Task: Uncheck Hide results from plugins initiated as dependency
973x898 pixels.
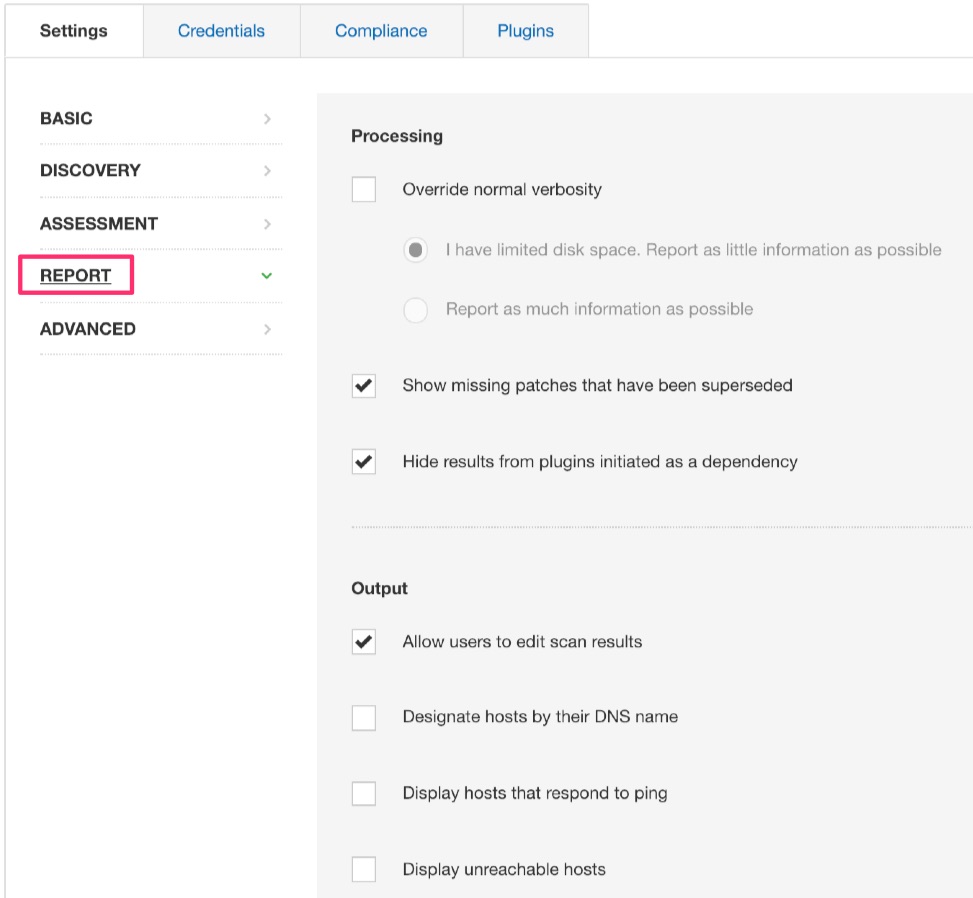Action: coord(364,462)
